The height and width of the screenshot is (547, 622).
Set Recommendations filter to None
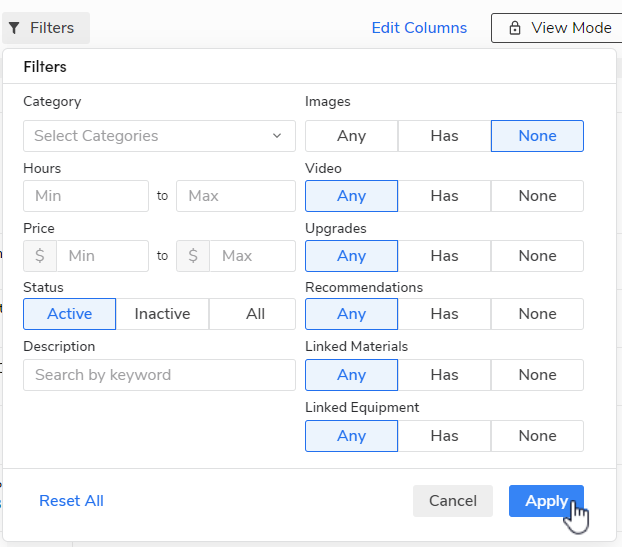537,314
